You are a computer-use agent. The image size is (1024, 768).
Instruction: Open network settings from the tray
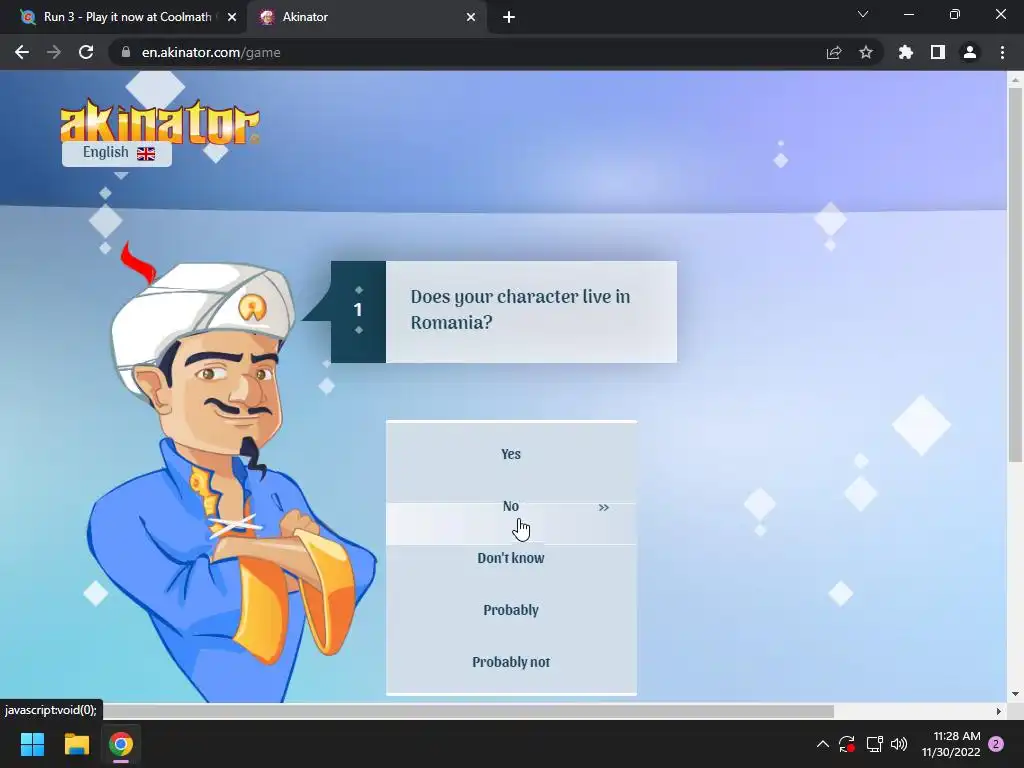[874, 744]
